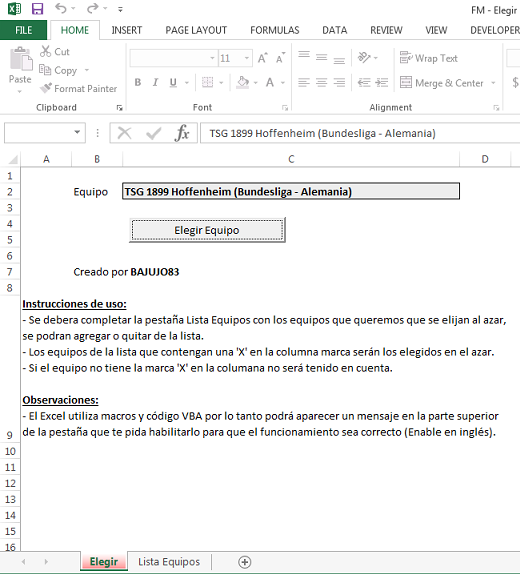Click Decrease Indent icon
The image size is (520, 574).
coord(364,82)
